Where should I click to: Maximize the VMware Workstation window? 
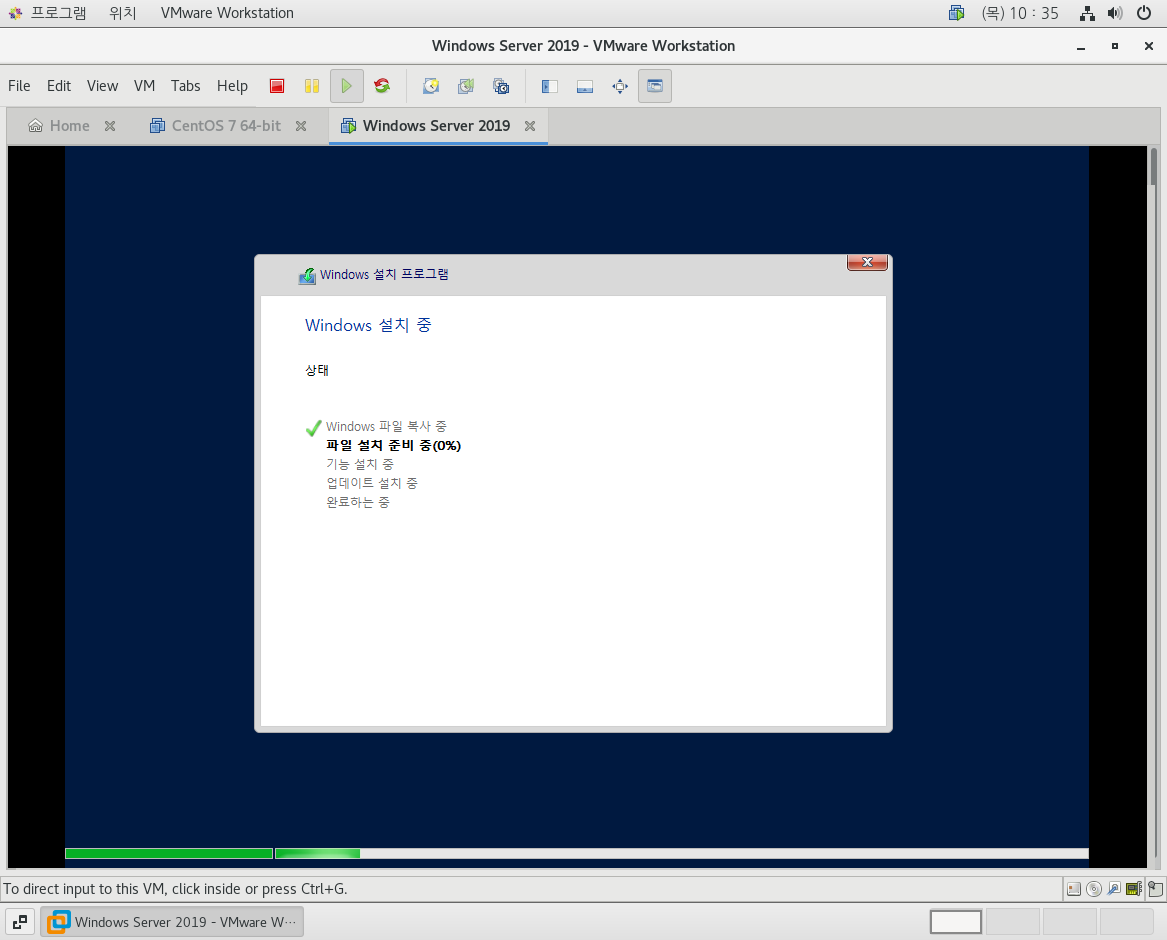[1115, 46]
